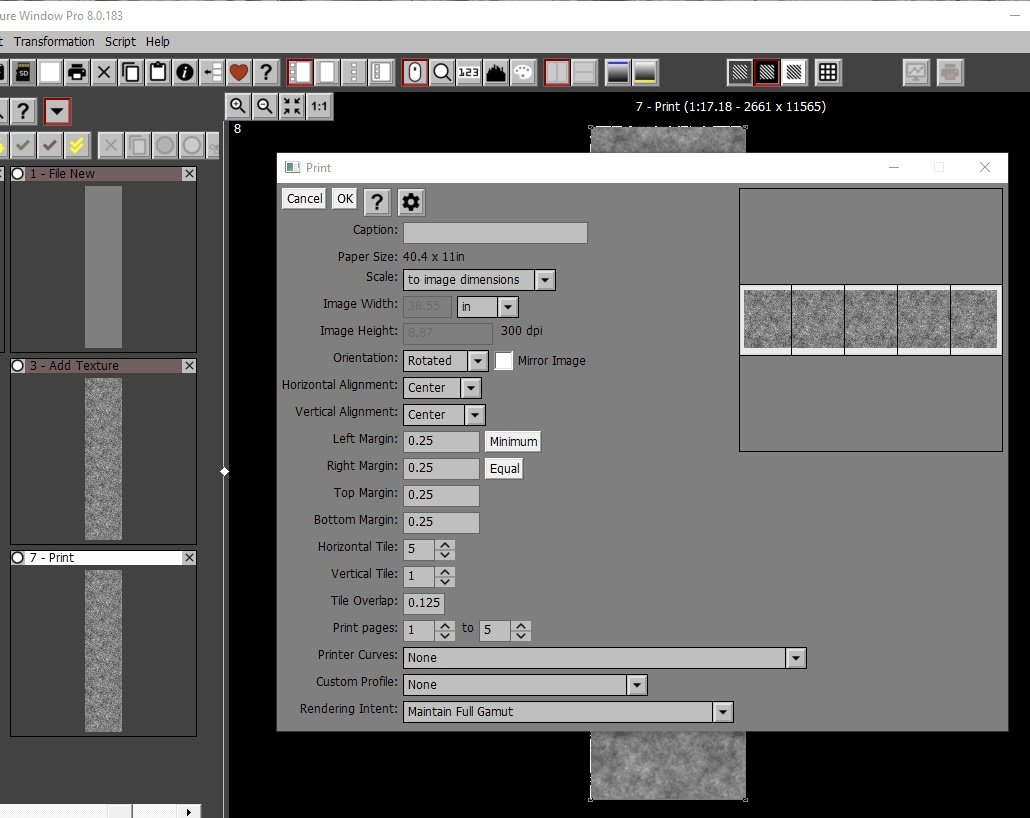Click the Minimum margin button
Viewport: 1030px width, 818px height.
[513, 441]
